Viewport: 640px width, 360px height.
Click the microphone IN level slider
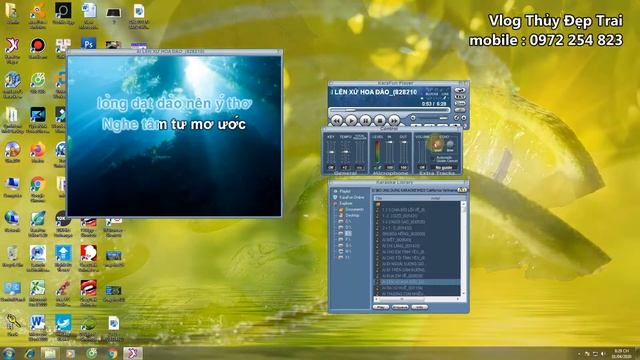pos(390,152)
